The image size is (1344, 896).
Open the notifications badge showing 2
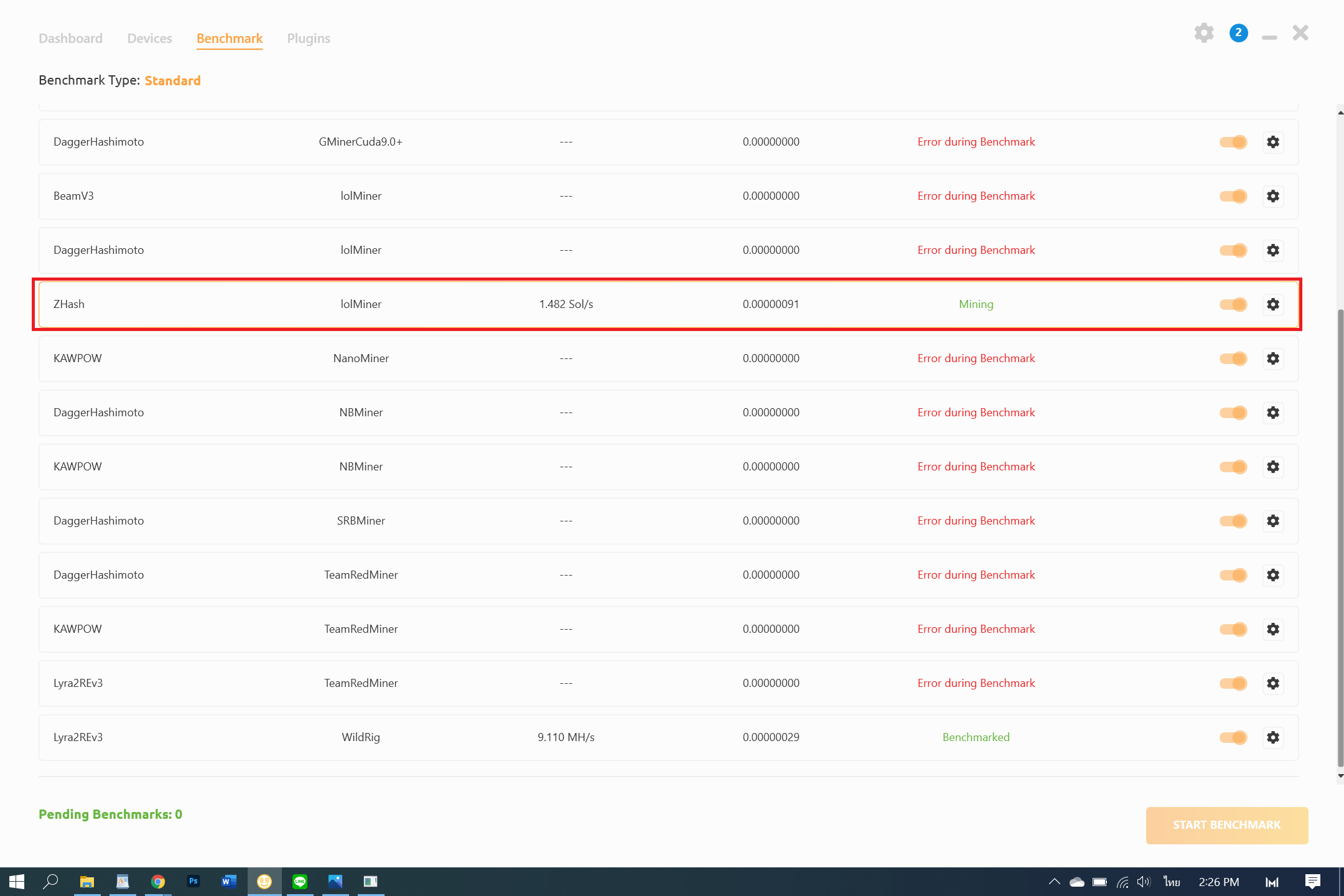click(x=1238, y=33)
